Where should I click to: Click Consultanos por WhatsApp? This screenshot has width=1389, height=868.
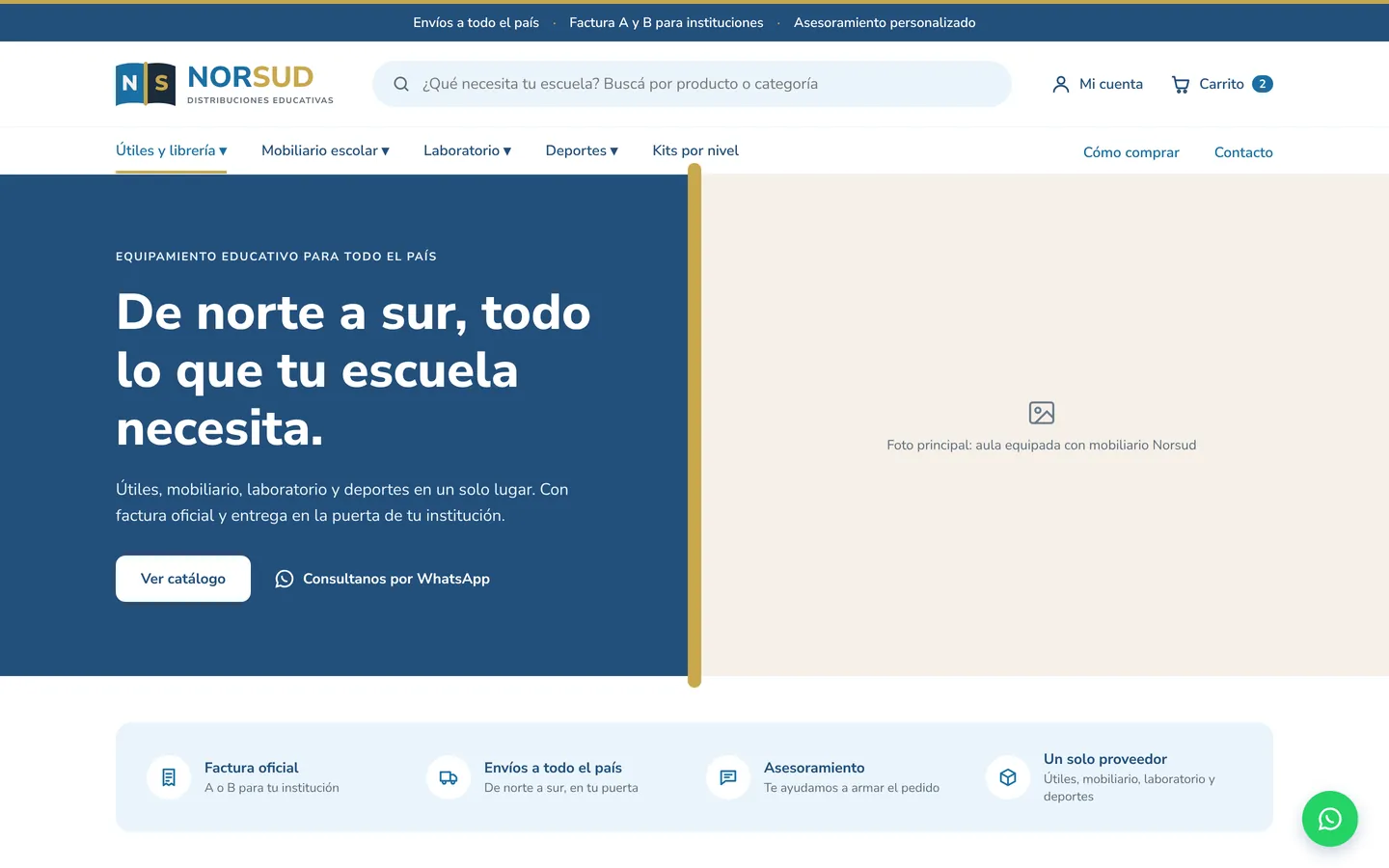(383, 579)
